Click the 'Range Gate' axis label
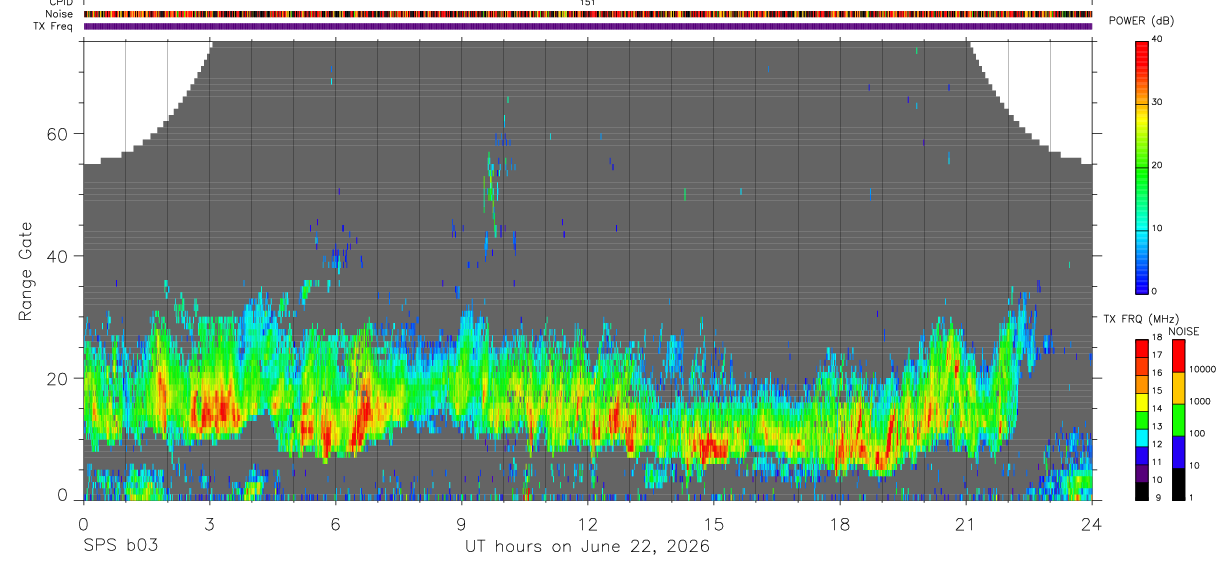 (27, 271)
